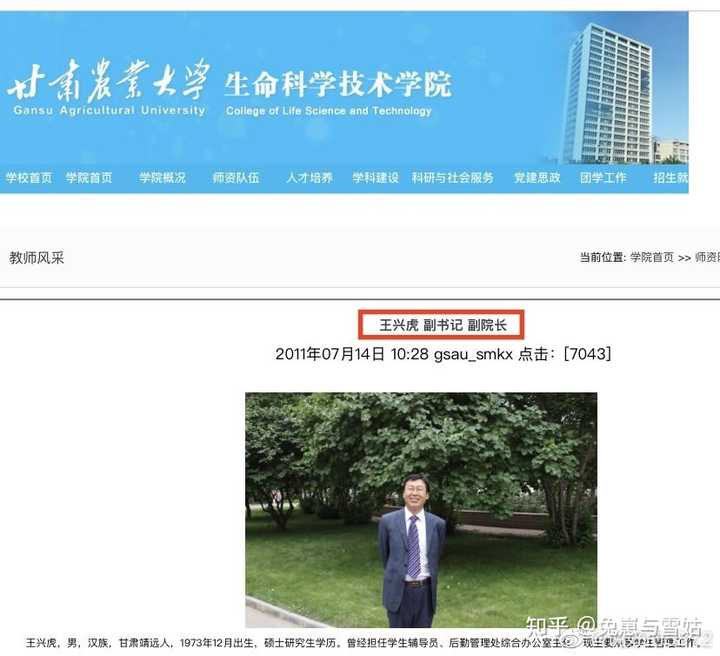This screenshot has height=656, width=720.
Task: Go to 学院首页 in navigation bar
Action: click(x=89, y=178)
